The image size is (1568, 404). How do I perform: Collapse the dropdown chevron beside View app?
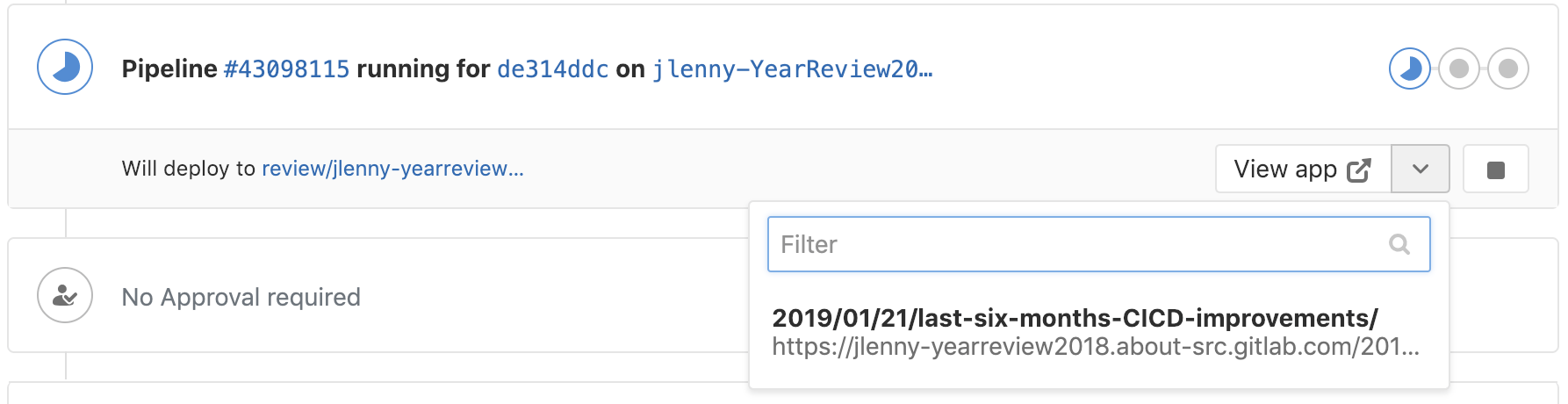1421,170
